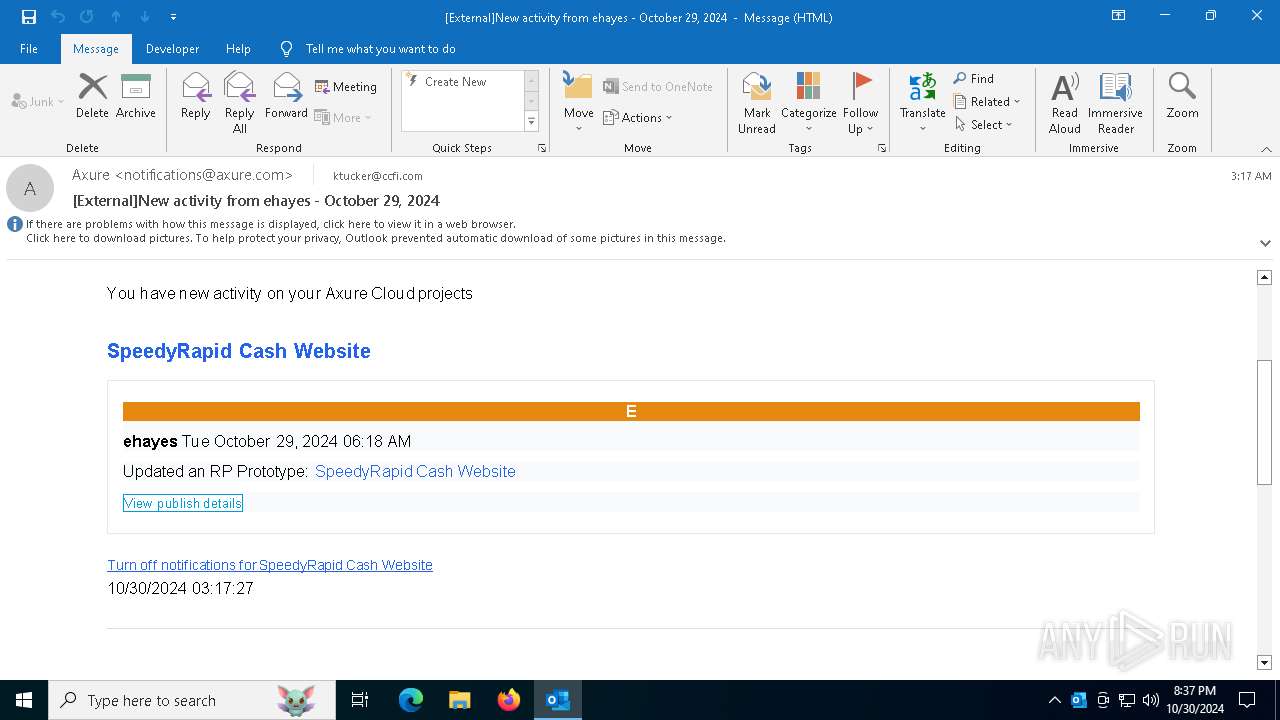Screen dimensions: 1280x720
Task: Click the Undo arrow in quick access toolbar
Action: pyautogui.click(x=58, y=16)
